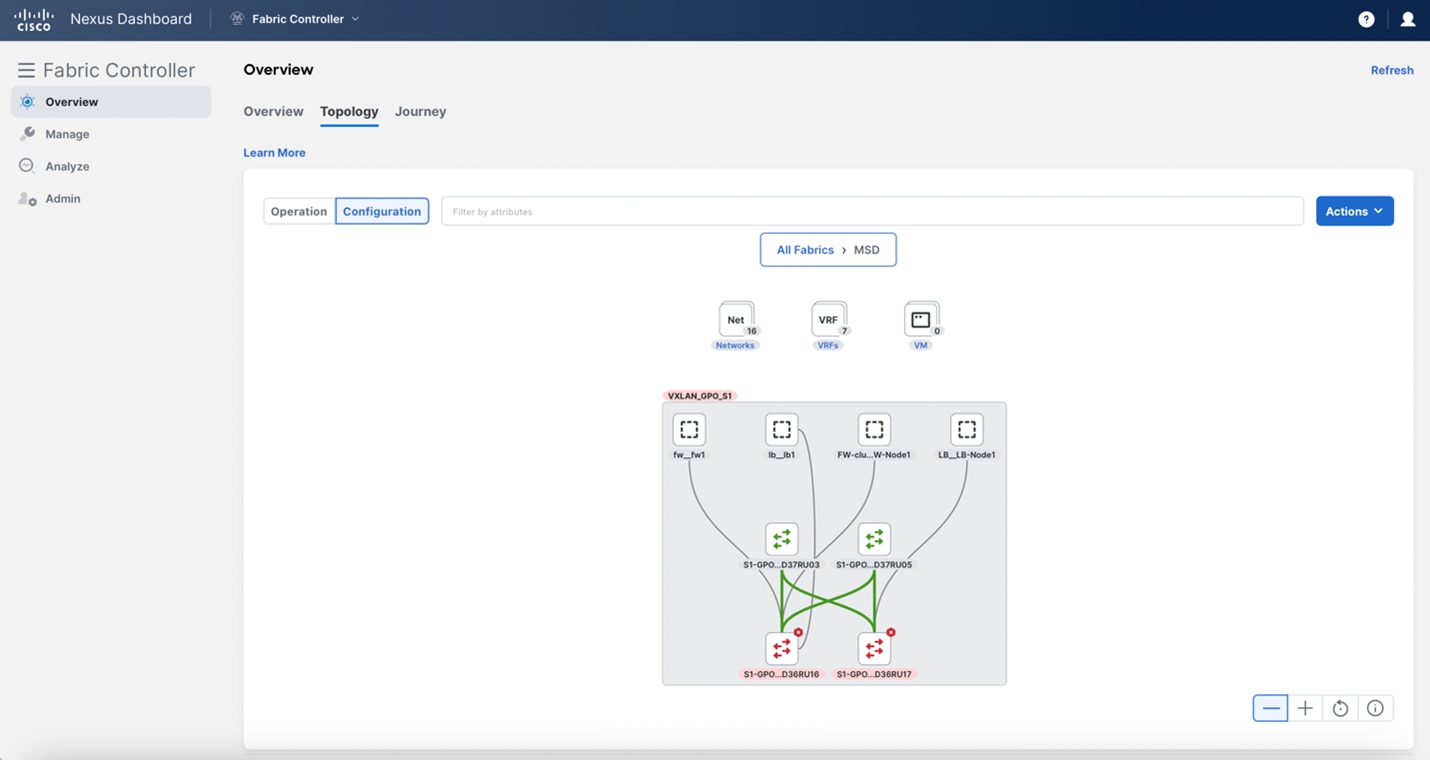Click the Fabric Controller service icon in header
Screen dimensions: 1430x760
point(237,19)
